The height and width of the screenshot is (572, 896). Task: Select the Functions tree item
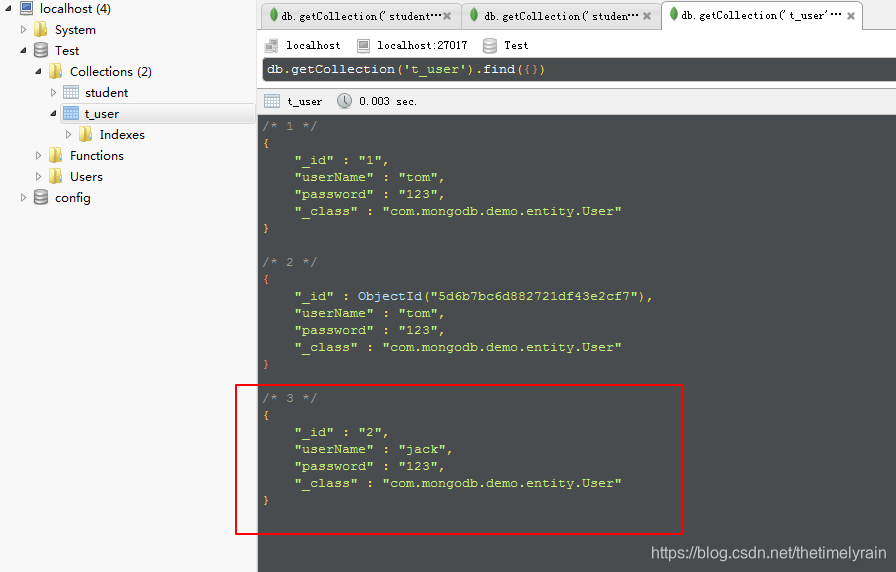97,155
